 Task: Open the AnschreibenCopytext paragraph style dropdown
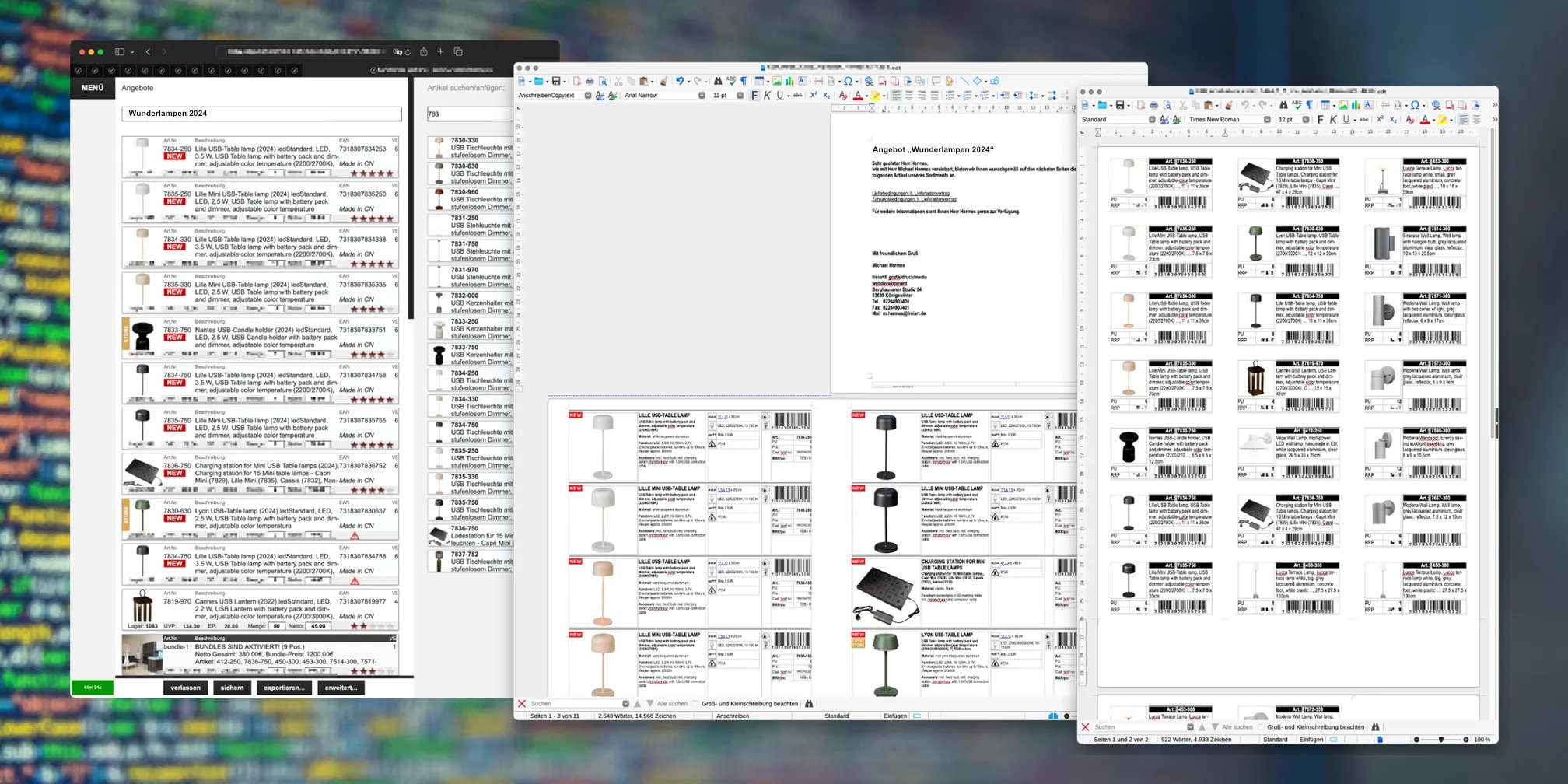587,96
